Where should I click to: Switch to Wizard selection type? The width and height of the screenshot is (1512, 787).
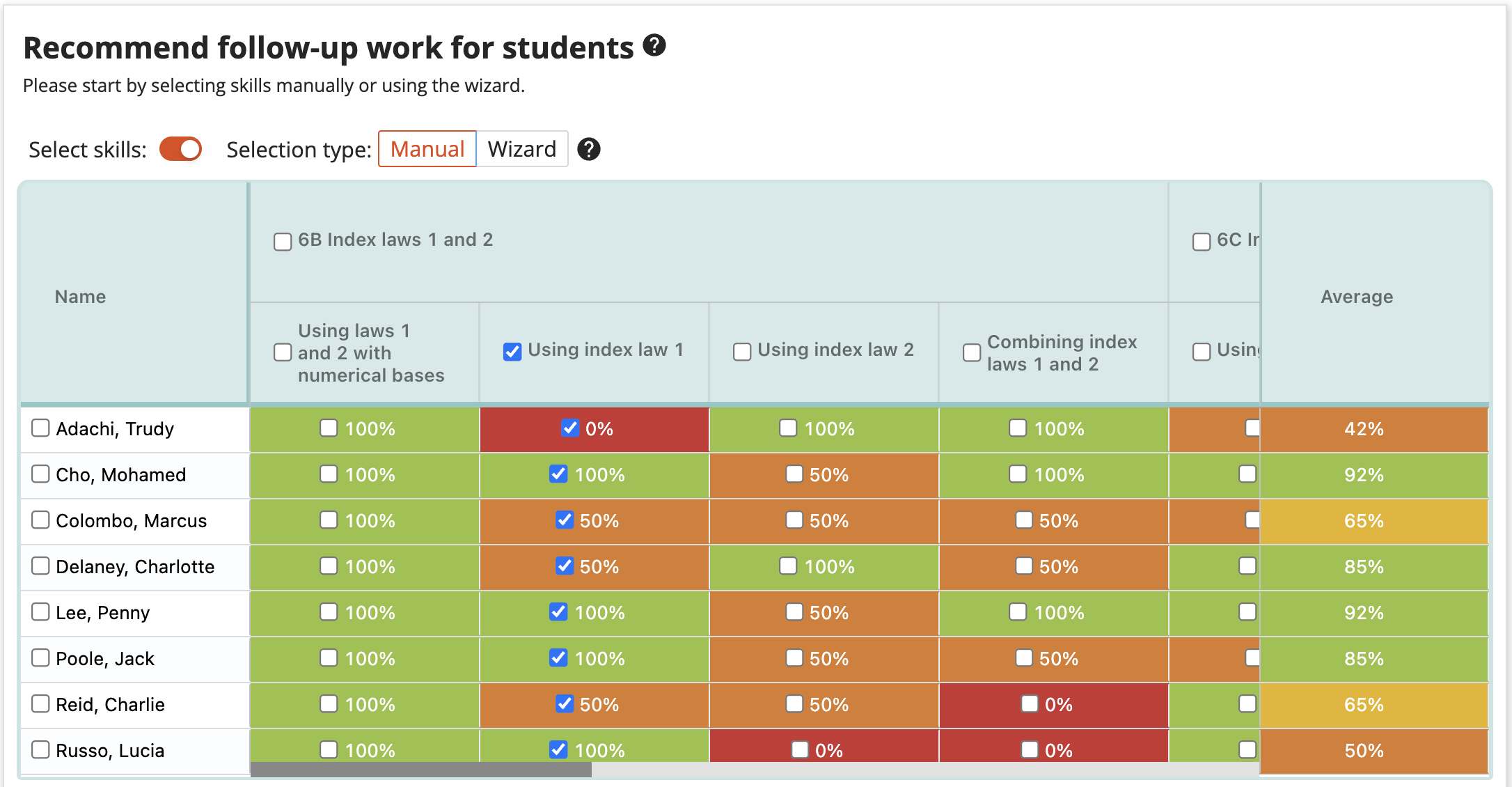(521, 149)
